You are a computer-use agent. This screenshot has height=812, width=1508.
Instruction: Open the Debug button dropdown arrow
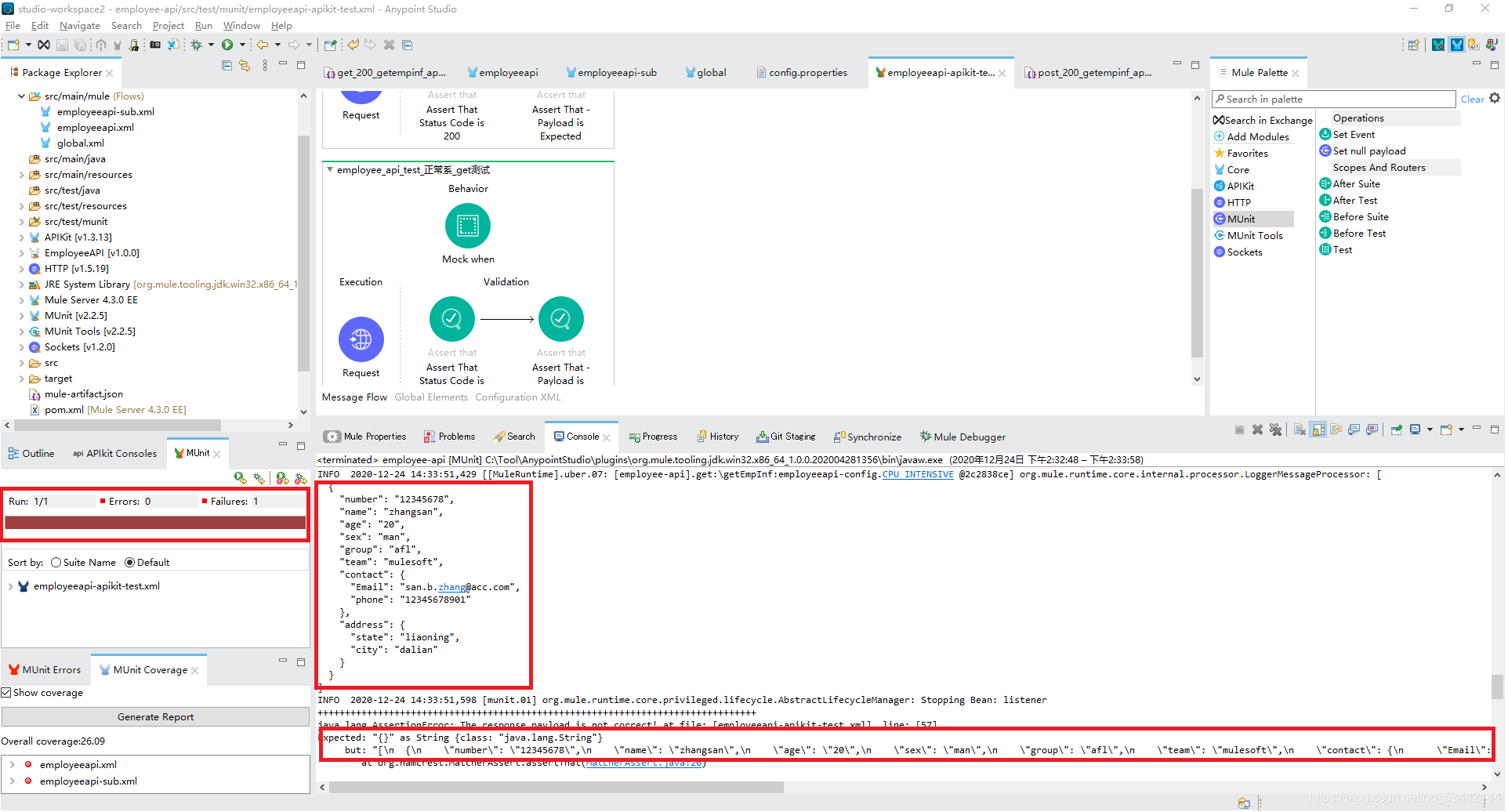tap(211, 45)
